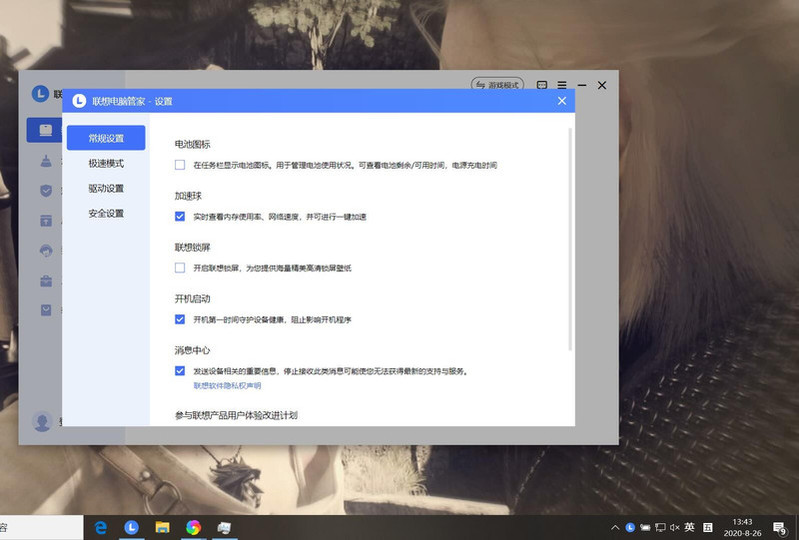Click the feedback message icon in main window

tap(542, 86)
